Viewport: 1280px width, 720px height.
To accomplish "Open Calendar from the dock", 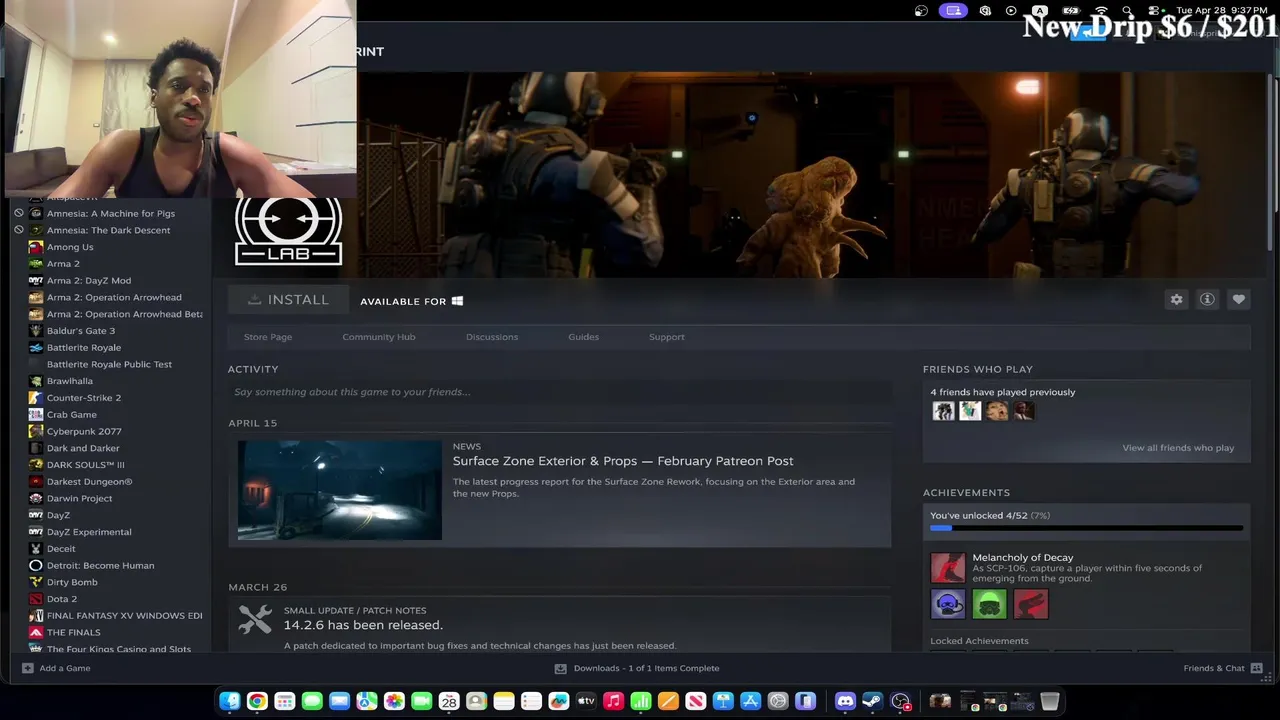I will (449, 701).
